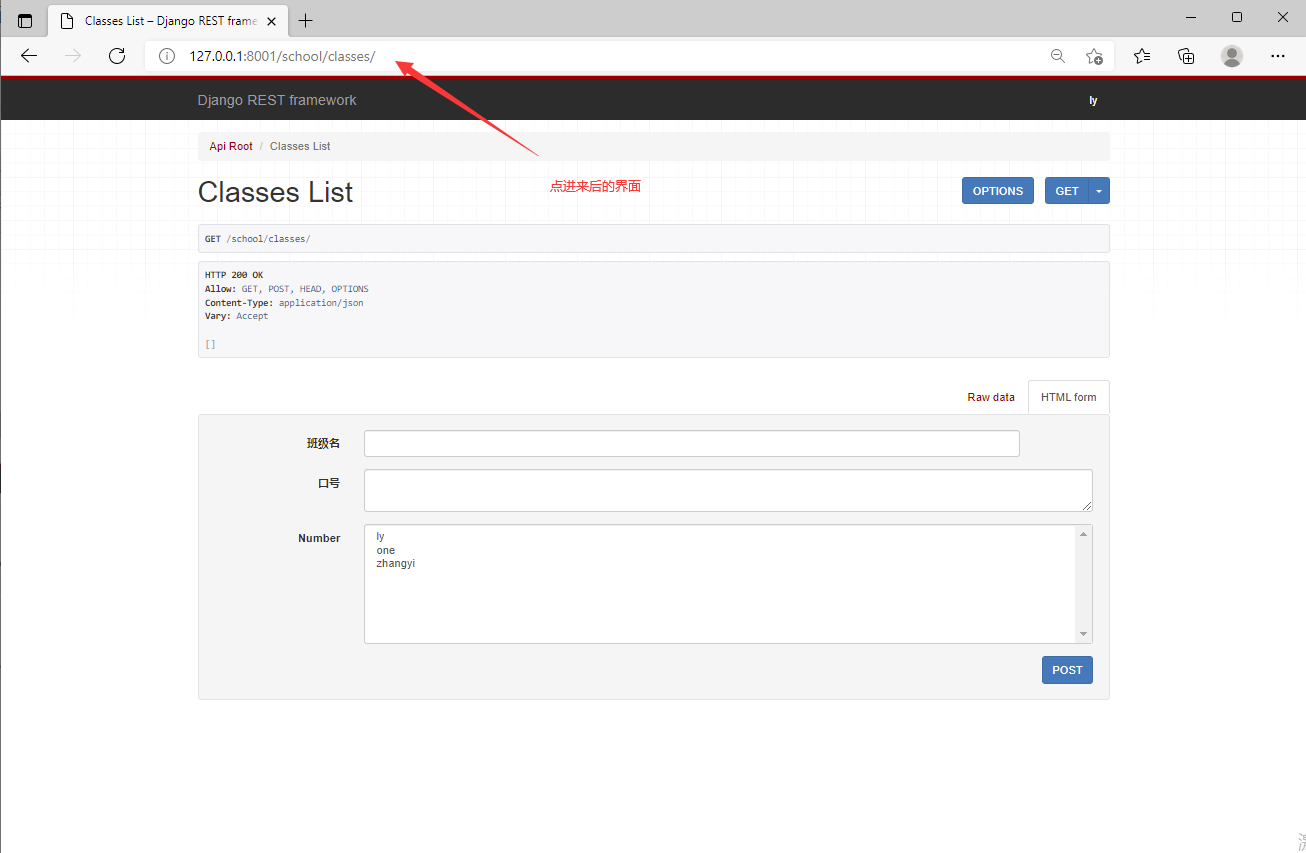The height and width of the screenshot is (853, 1306).
Task: Click the Number list scroll down arrow
Action: pyautogui.click(x=1083, y=634)
